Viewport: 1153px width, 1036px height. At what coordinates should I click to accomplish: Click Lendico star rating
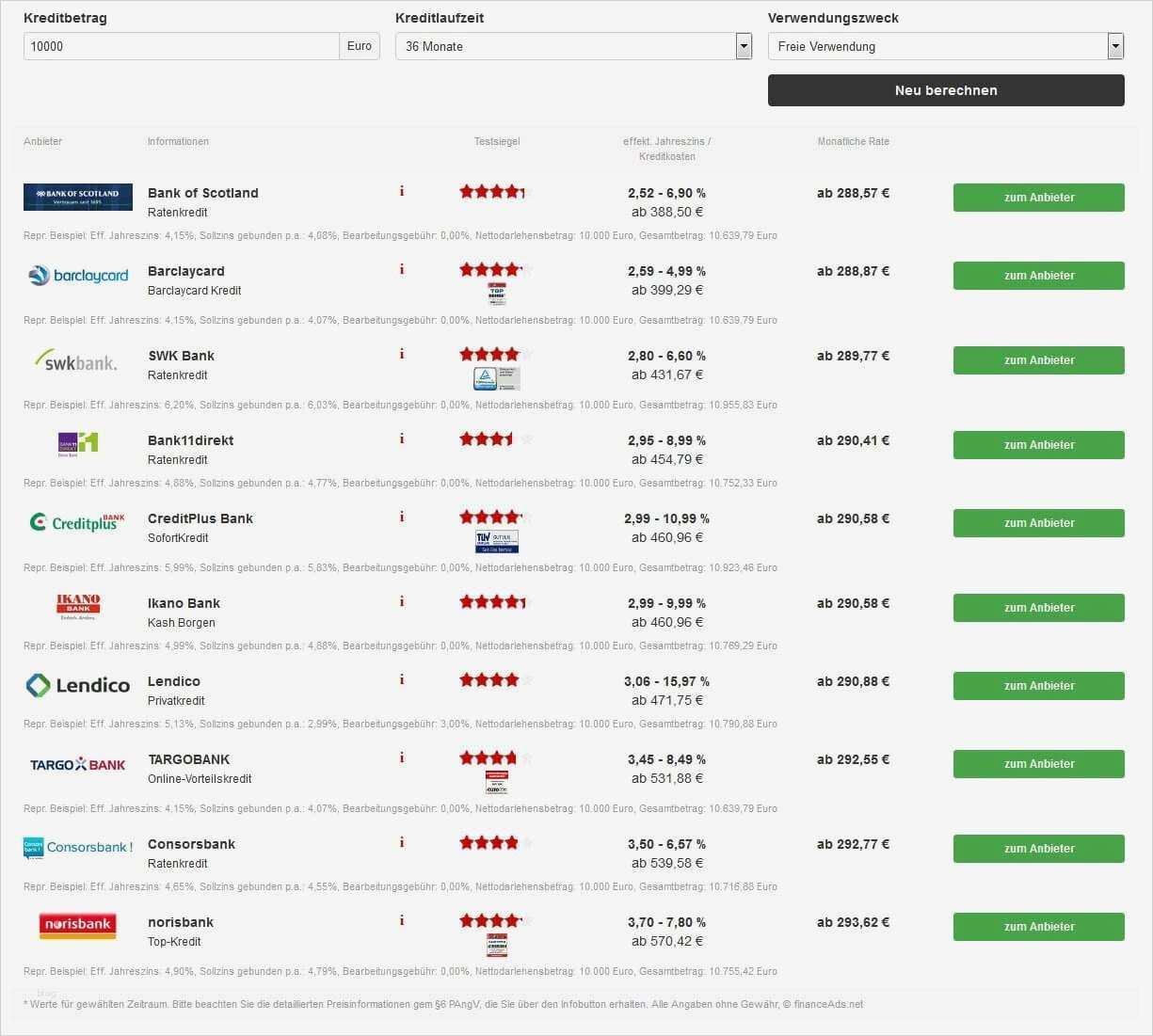coord(496,680)
